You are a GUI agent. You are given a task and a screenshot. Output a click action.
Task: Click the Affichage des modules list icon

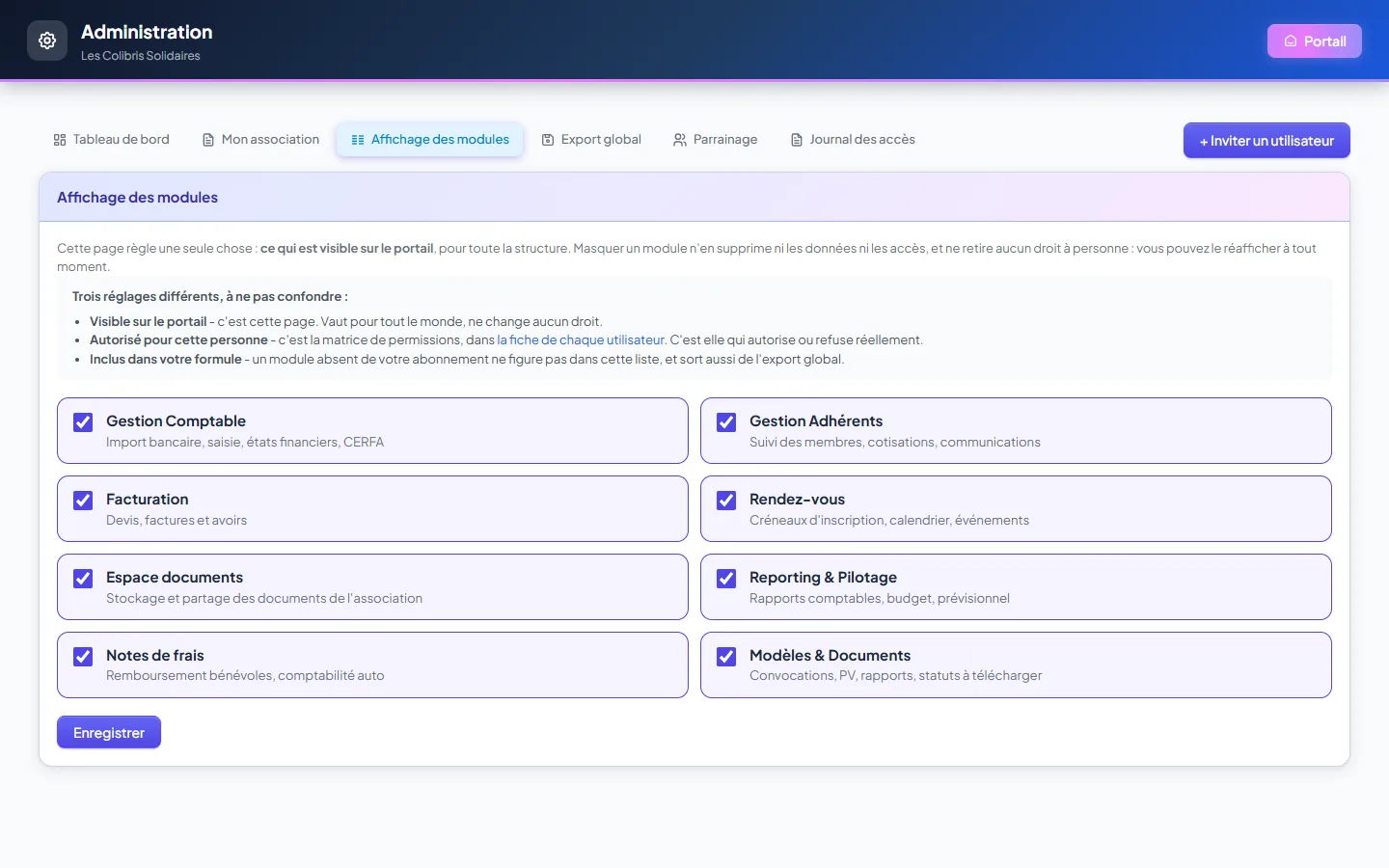358,140
